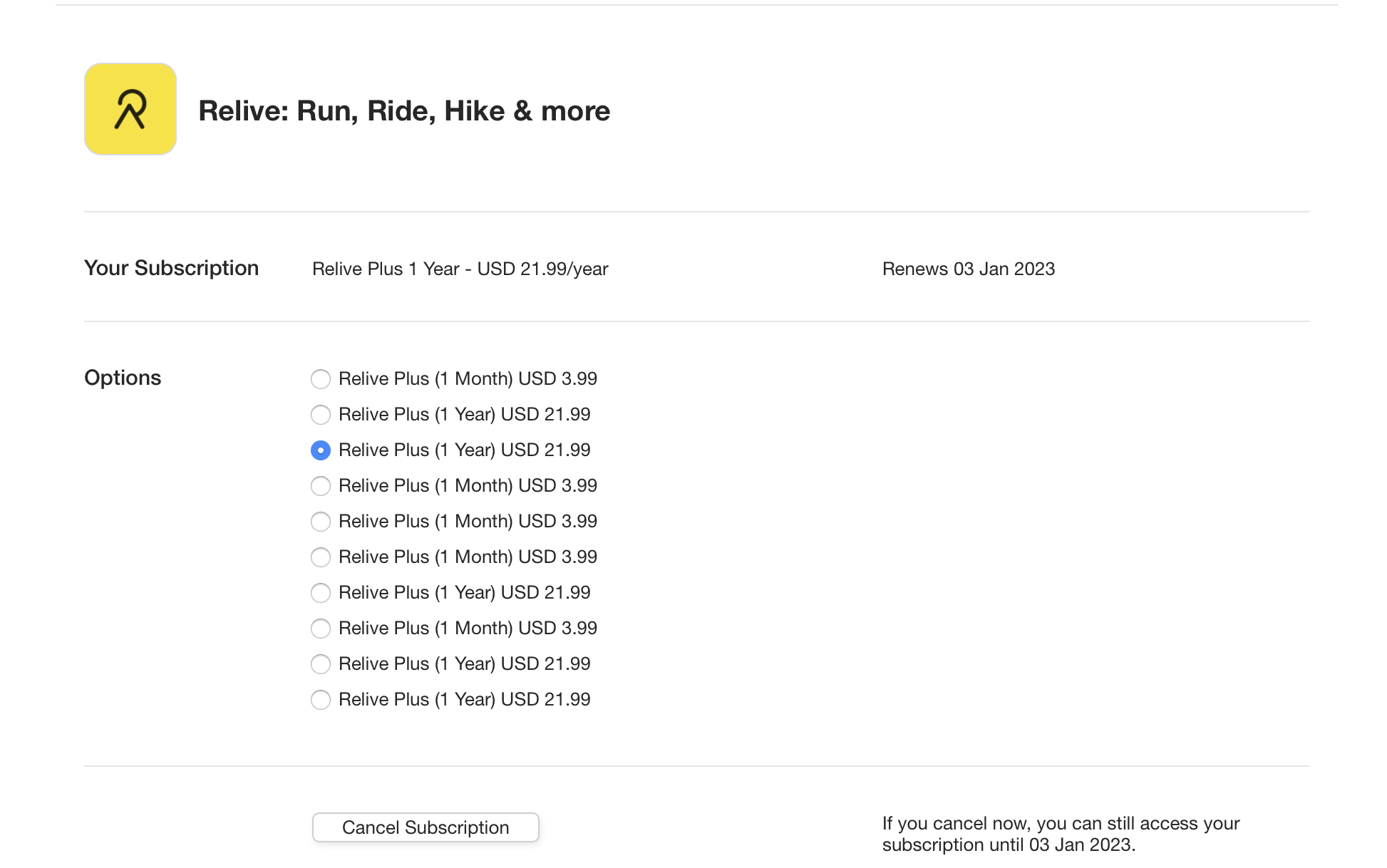Screen dimensions: 1387x868
Task: Click the 'Options' section heading
Action: tap(123, 378)
